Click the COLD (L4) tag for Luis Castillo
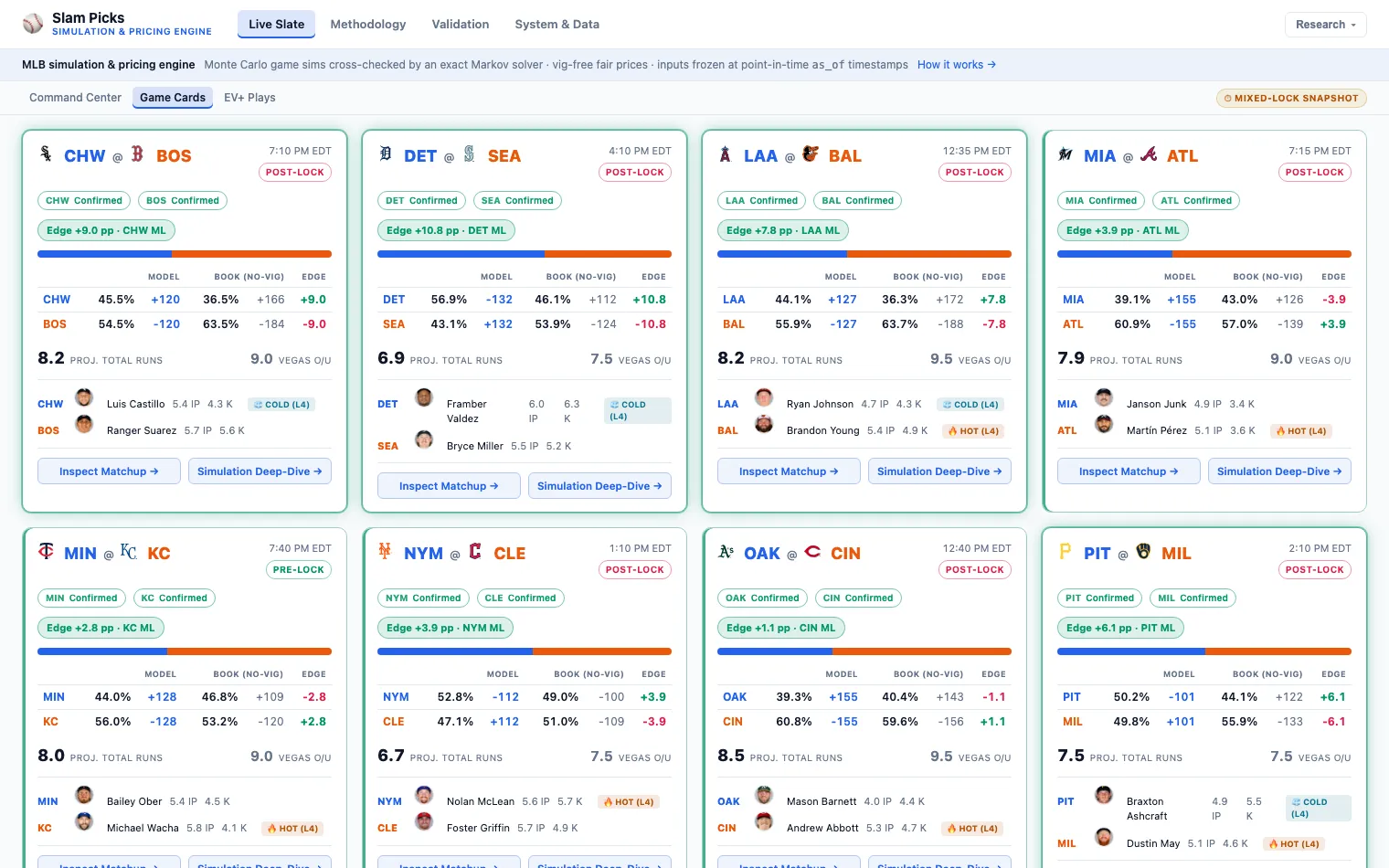This screenshot has width=1389, height=868. coord(282,404)
